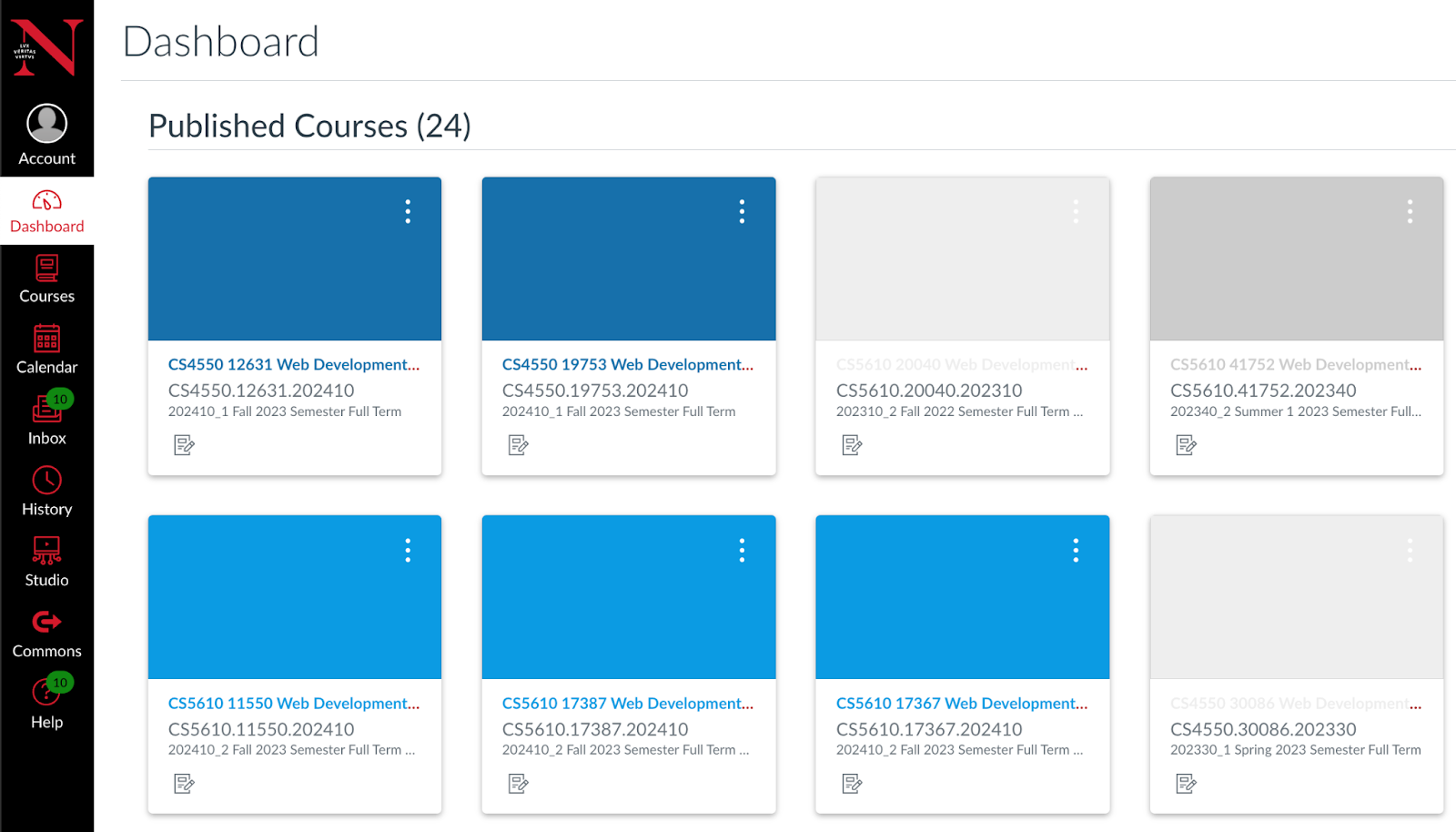
Task: Launch the Studio icon
Action: tap(46, 552)
